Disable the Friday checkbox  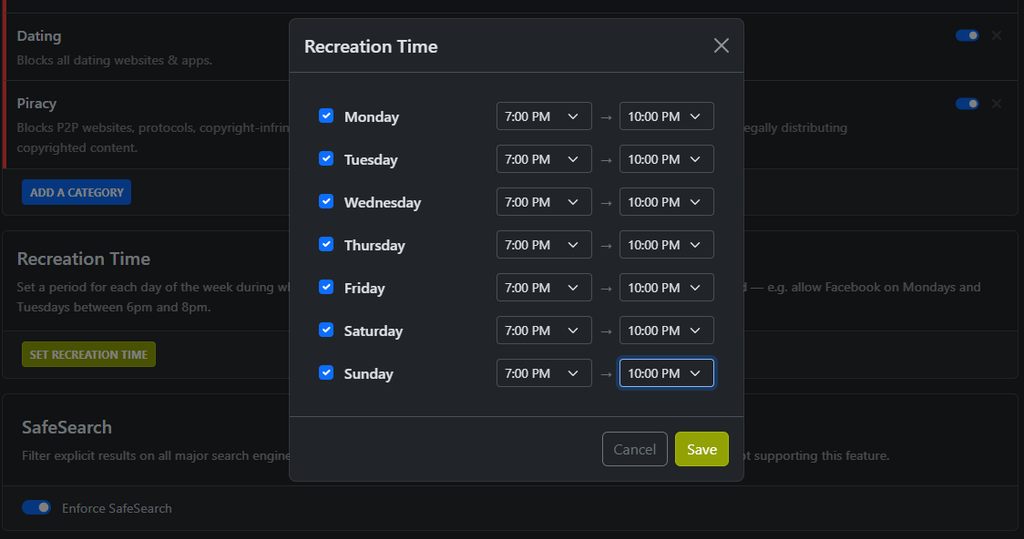(x=326, y=287)
